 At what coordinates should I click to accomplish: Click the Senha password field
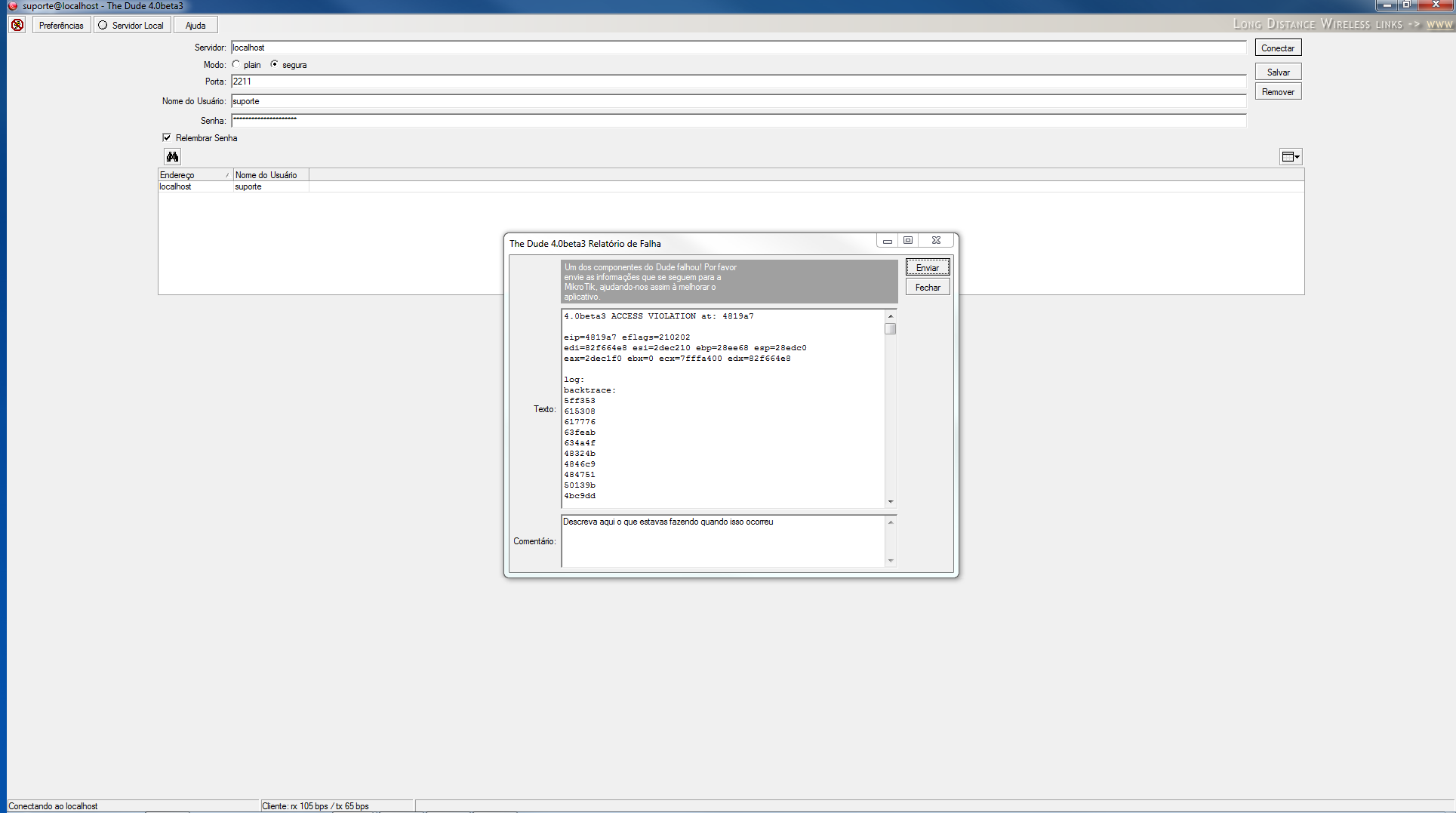[x=738, y=121]
